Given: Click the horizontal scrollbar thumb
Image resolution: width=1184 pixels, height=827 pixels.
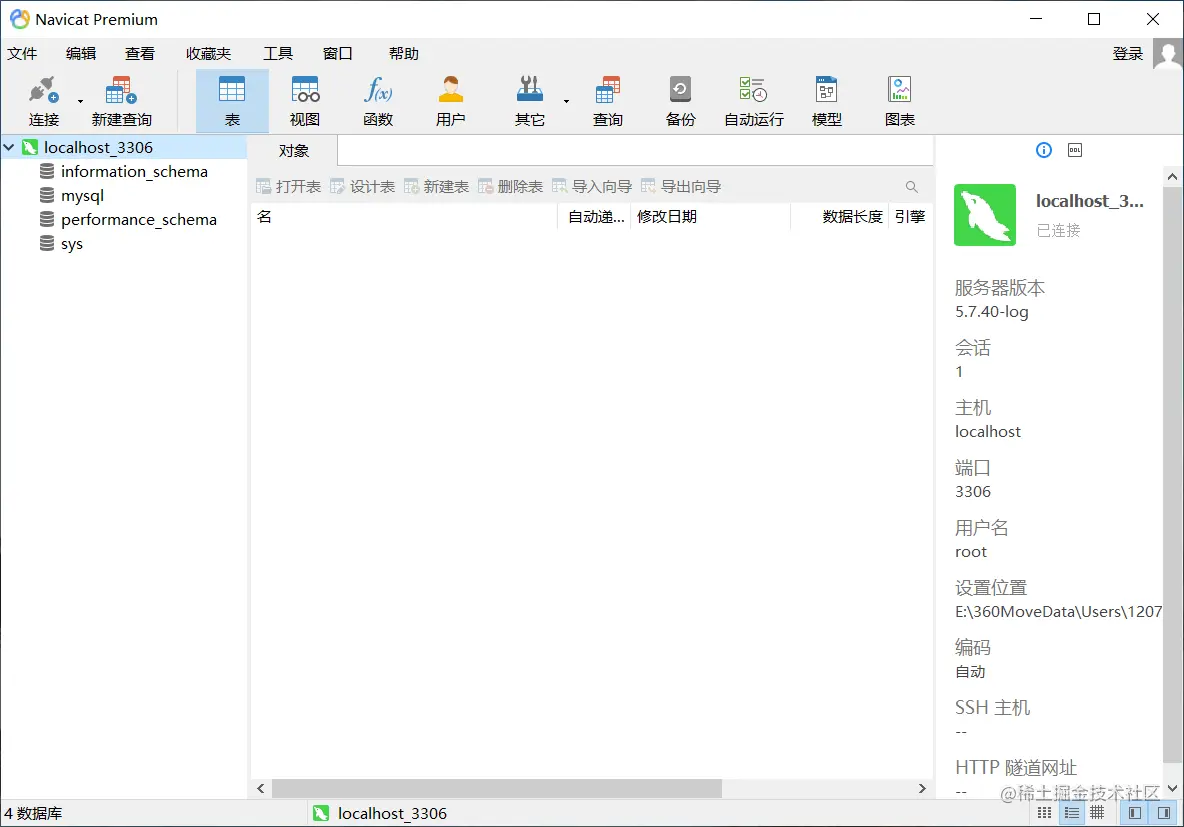Looking at the screenshot, I should 497,788.
